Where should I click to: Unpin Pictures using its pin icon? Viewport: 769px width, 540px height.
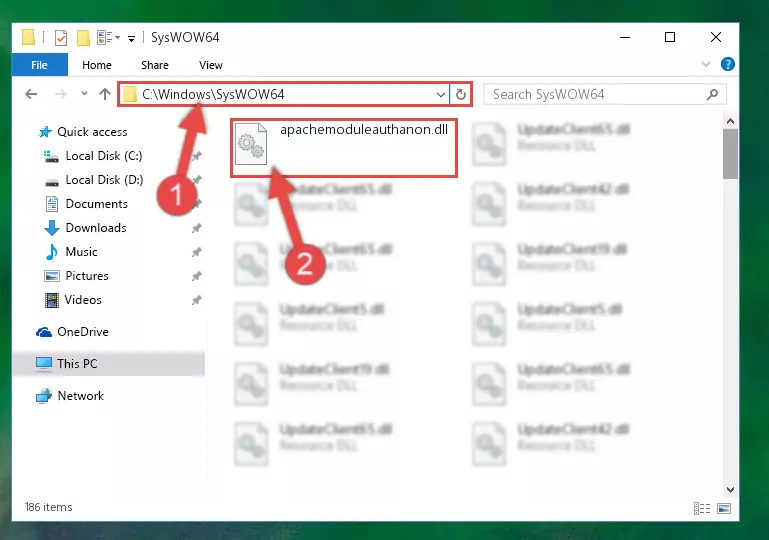(x=197, y=276)
